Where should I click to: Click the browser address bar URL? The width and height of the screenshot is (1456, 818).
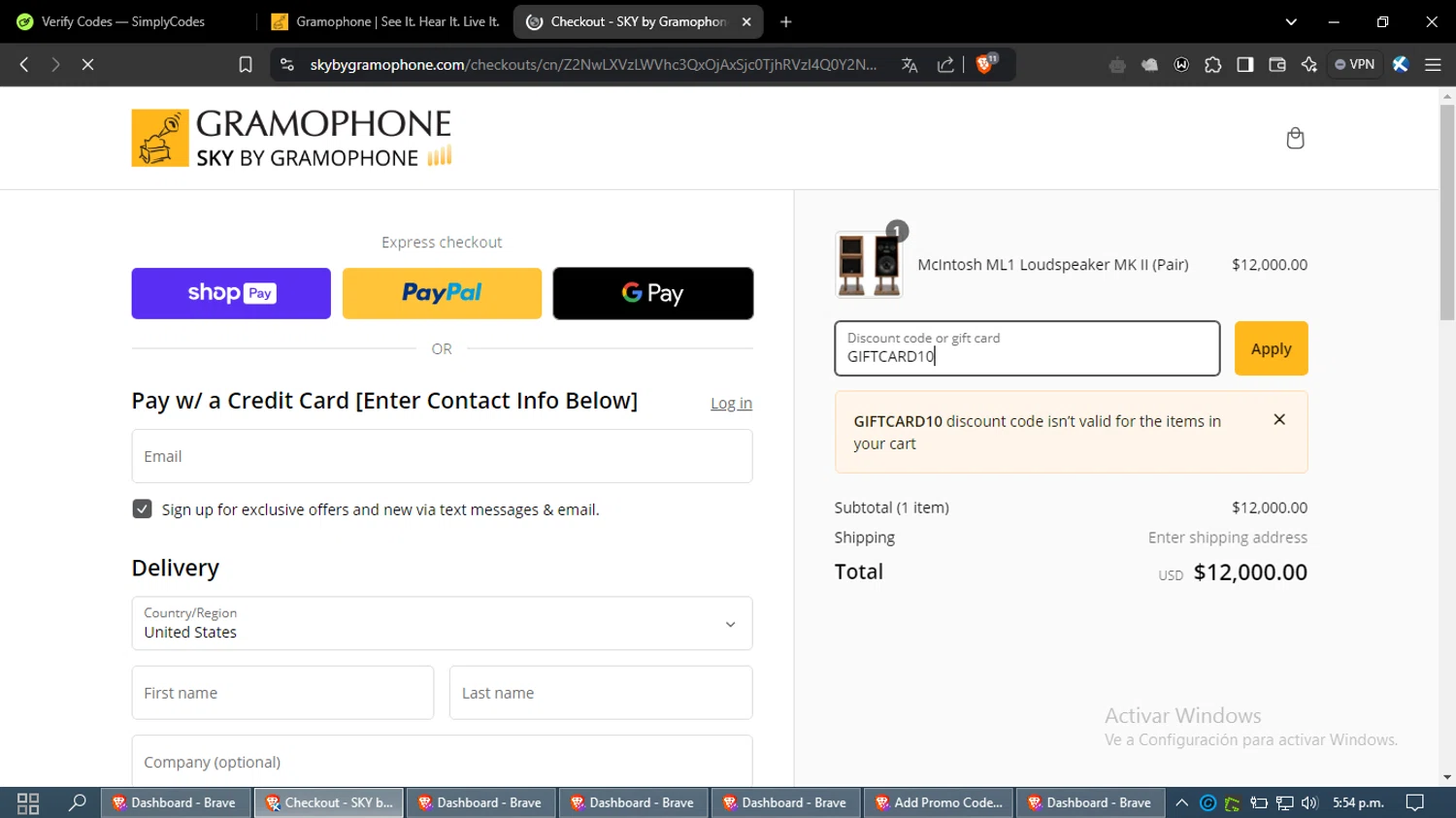click(x=593, y=65)
